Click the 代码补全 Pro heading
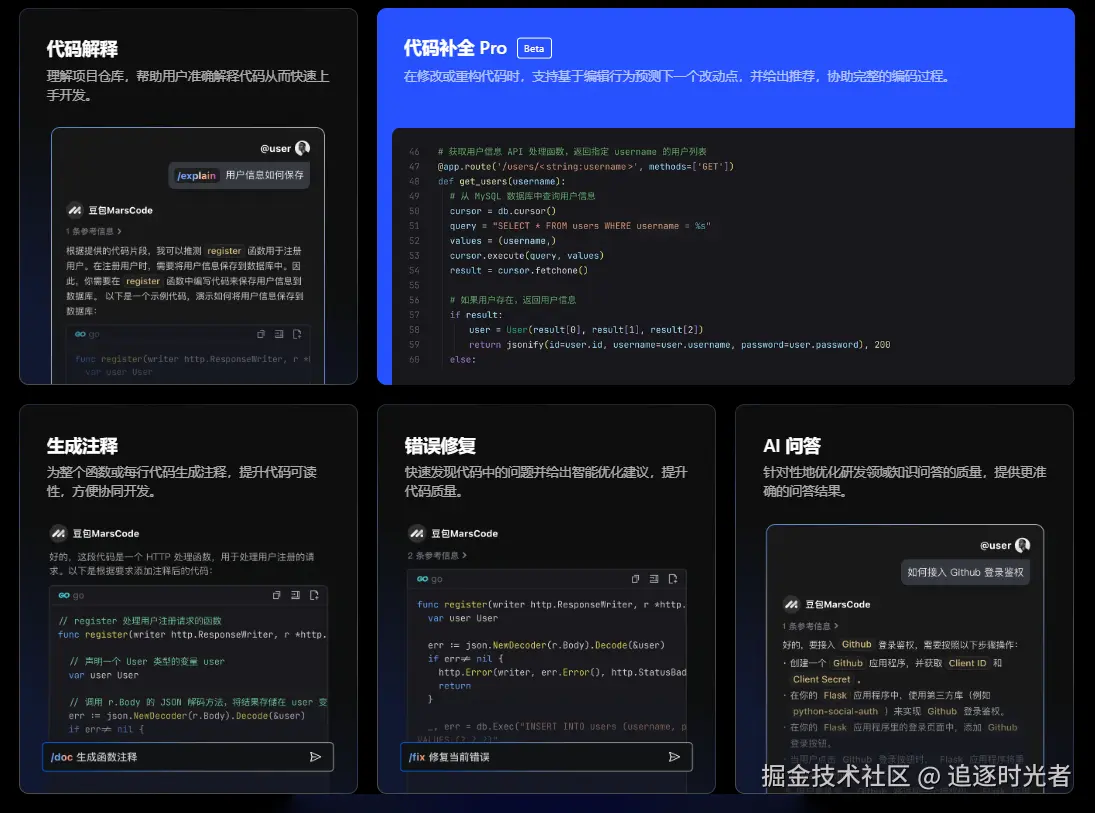 (x=455, y=48)
